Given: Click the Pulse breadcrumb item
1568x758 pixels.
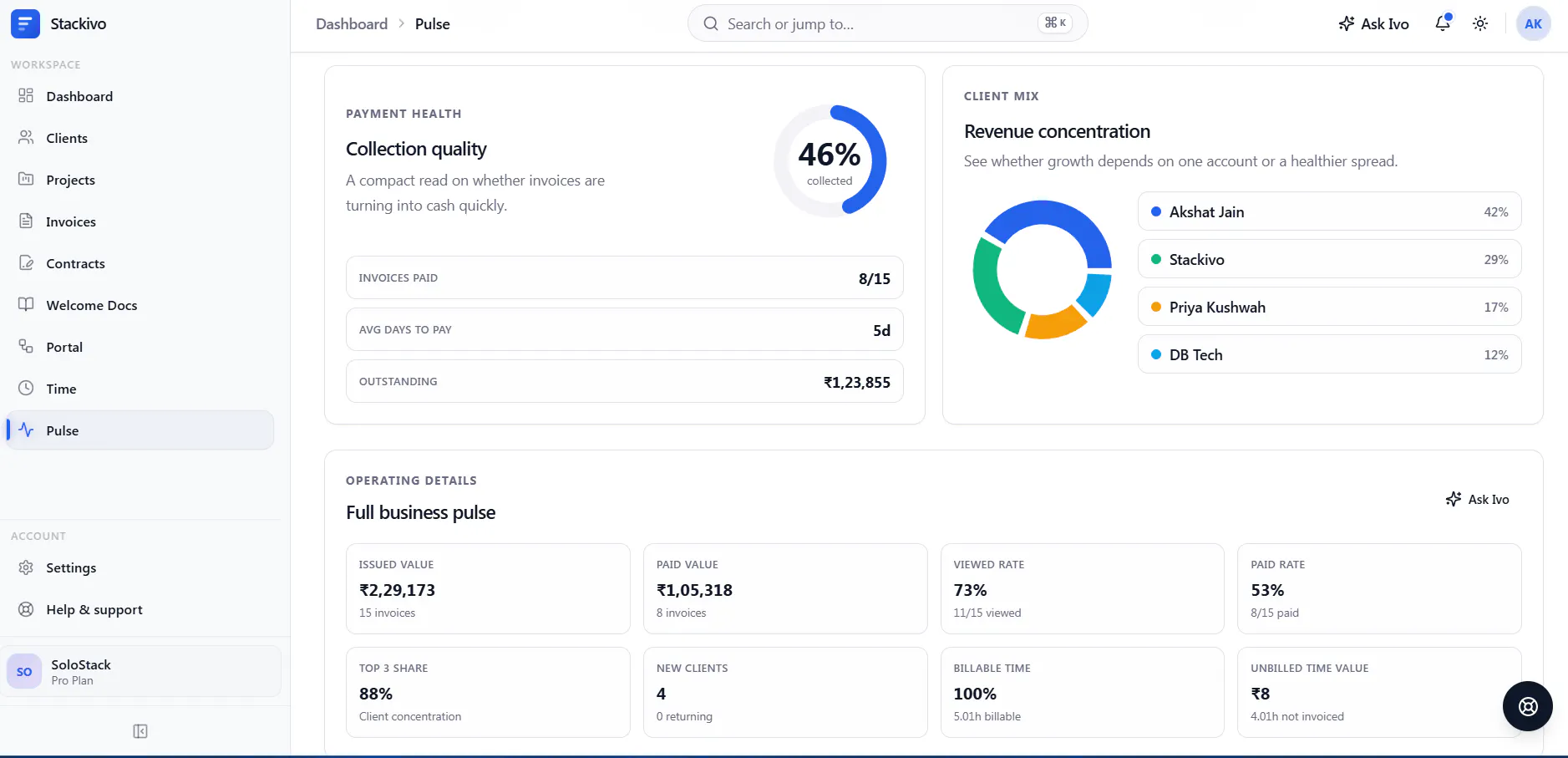Looking at the screenshot, I should click(432, 23).
